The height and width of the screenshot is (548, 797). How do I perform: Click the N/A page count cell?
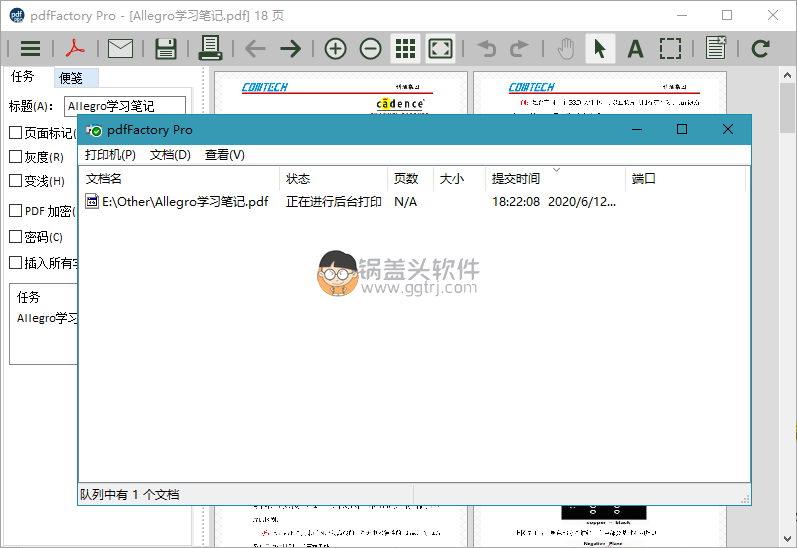coord(405,202)
